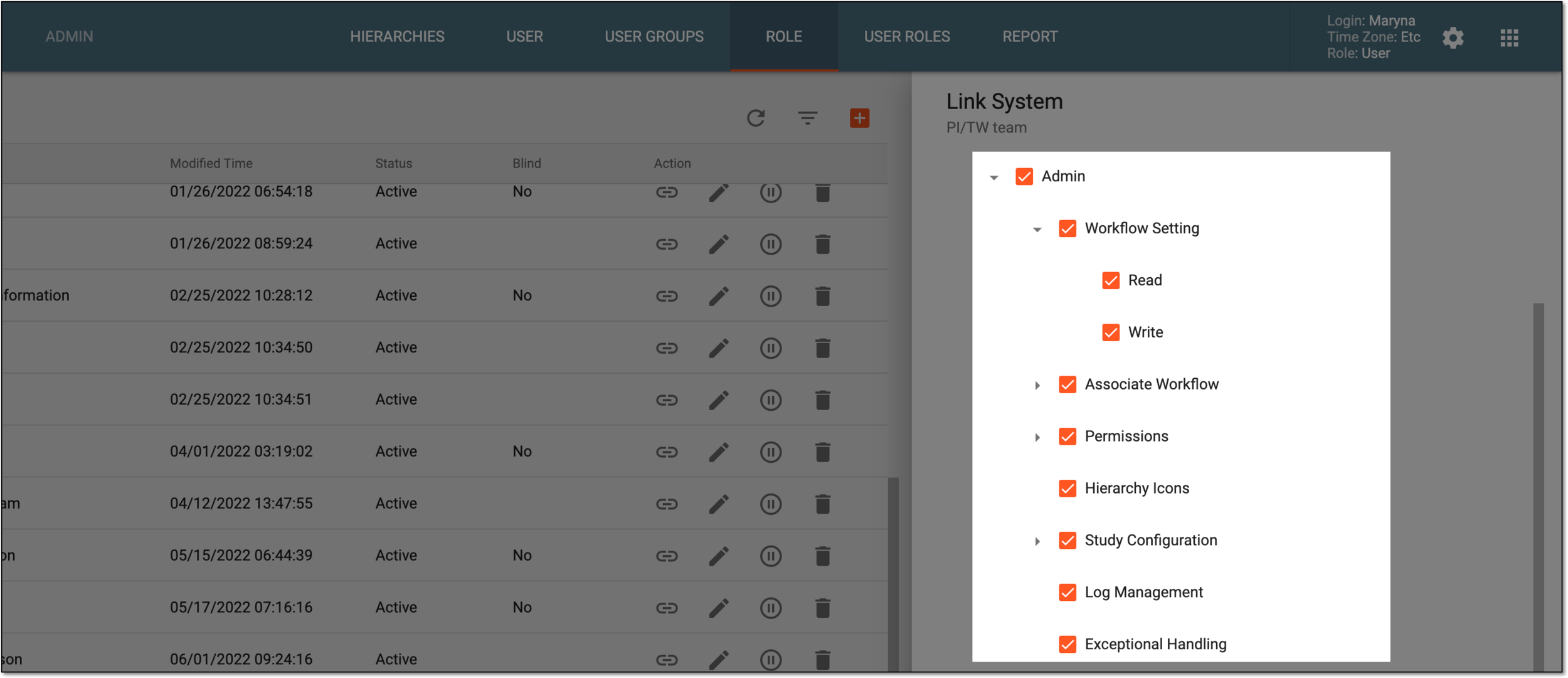The height and width of the screenshot is (678, 1568).
Task: Open the settings gear in header
Action: [x=1453, y=38]
